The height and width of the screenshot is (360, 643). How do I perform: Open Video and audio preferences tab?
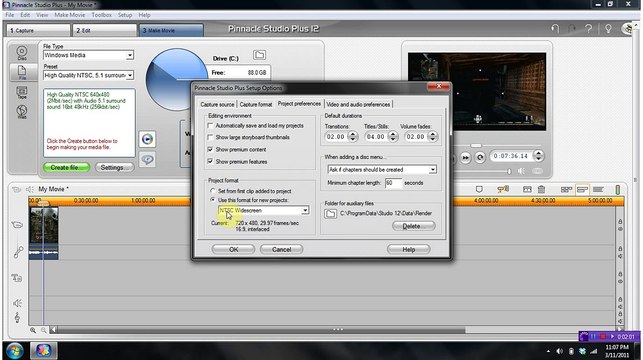pos(358,105)
